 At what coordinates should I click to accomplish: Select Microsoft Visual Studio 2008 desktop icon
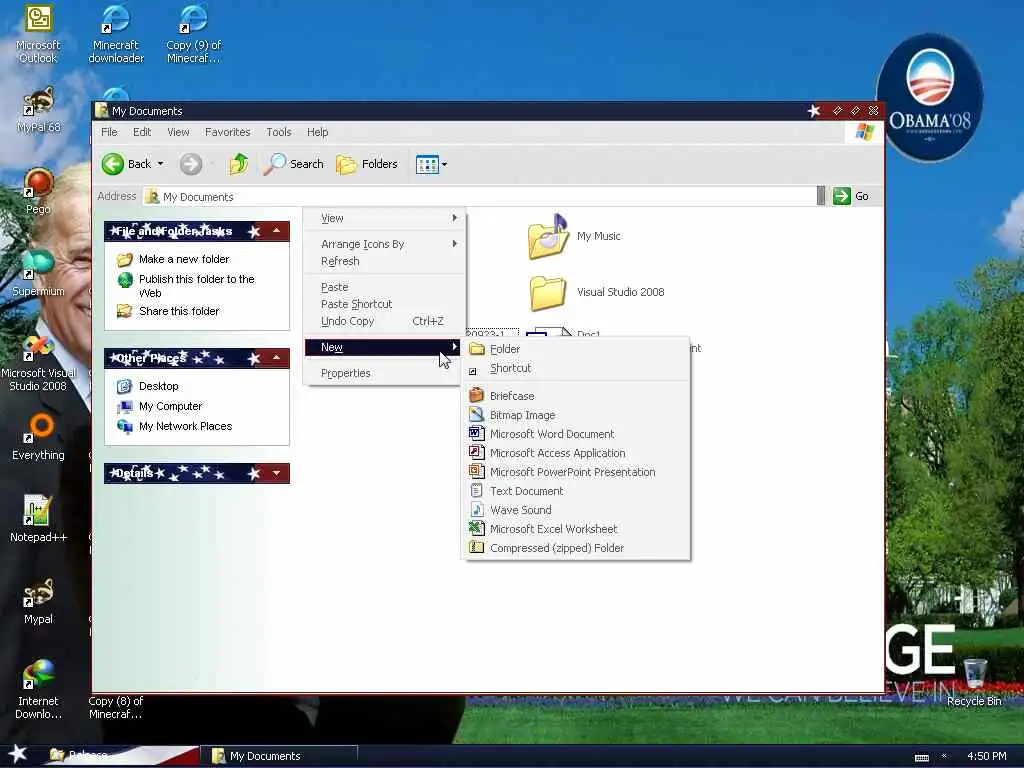[38, 363]
